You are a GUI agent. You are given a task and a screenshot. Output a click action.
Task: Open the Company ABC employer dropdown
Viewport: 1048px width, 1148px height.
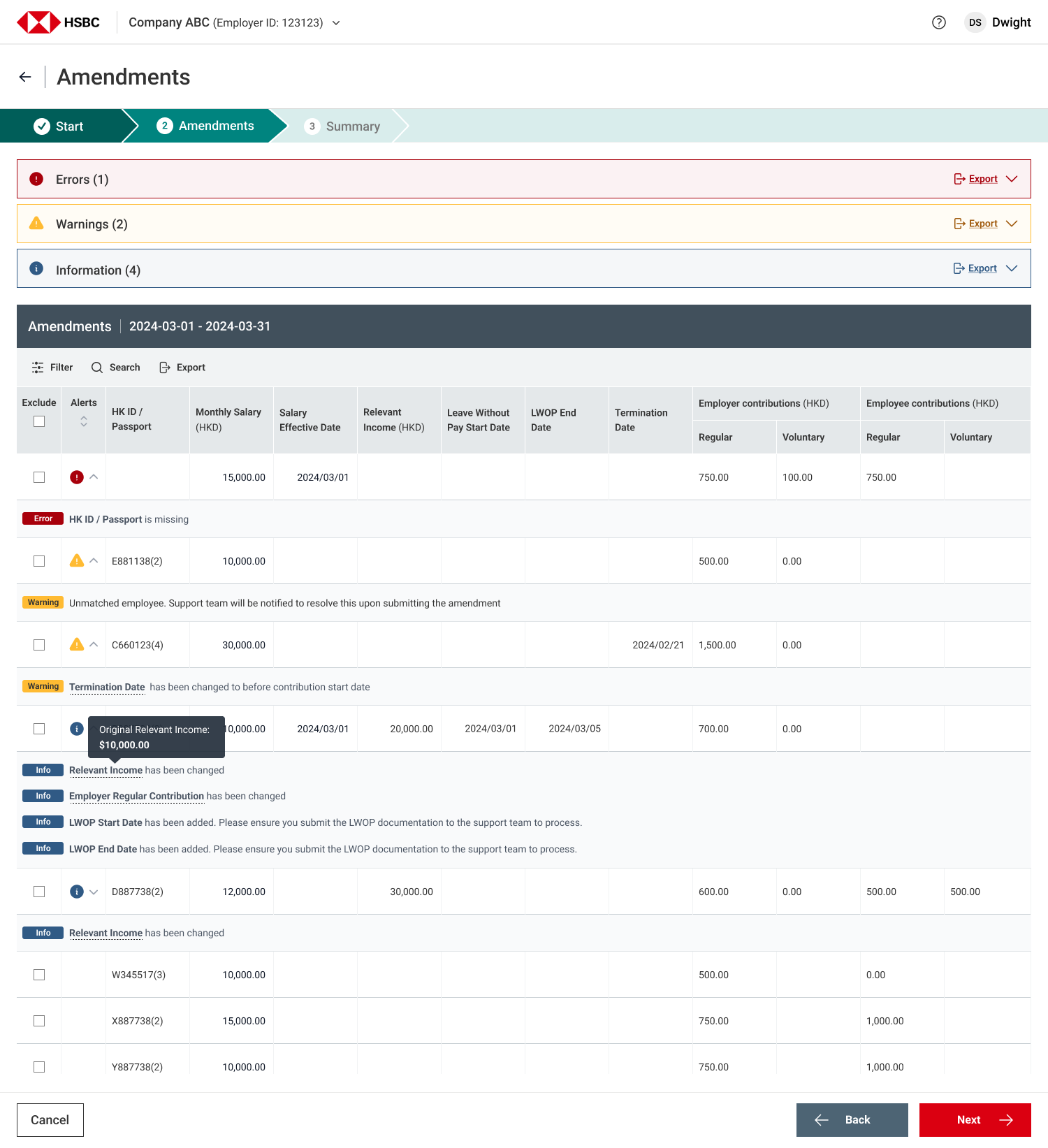234,22
